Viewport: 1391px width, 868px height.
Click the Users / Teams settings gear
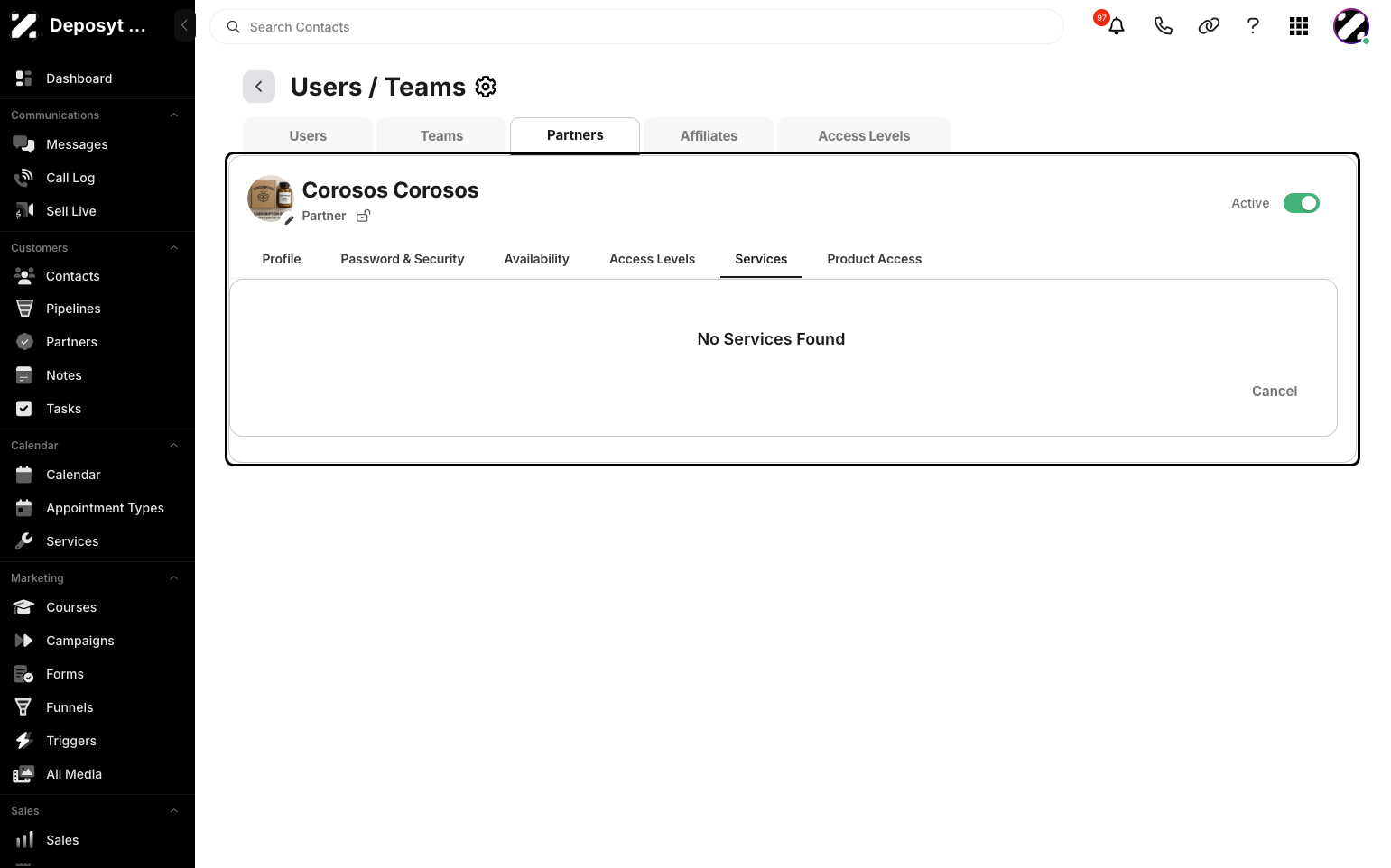click(x=486, y=87)
